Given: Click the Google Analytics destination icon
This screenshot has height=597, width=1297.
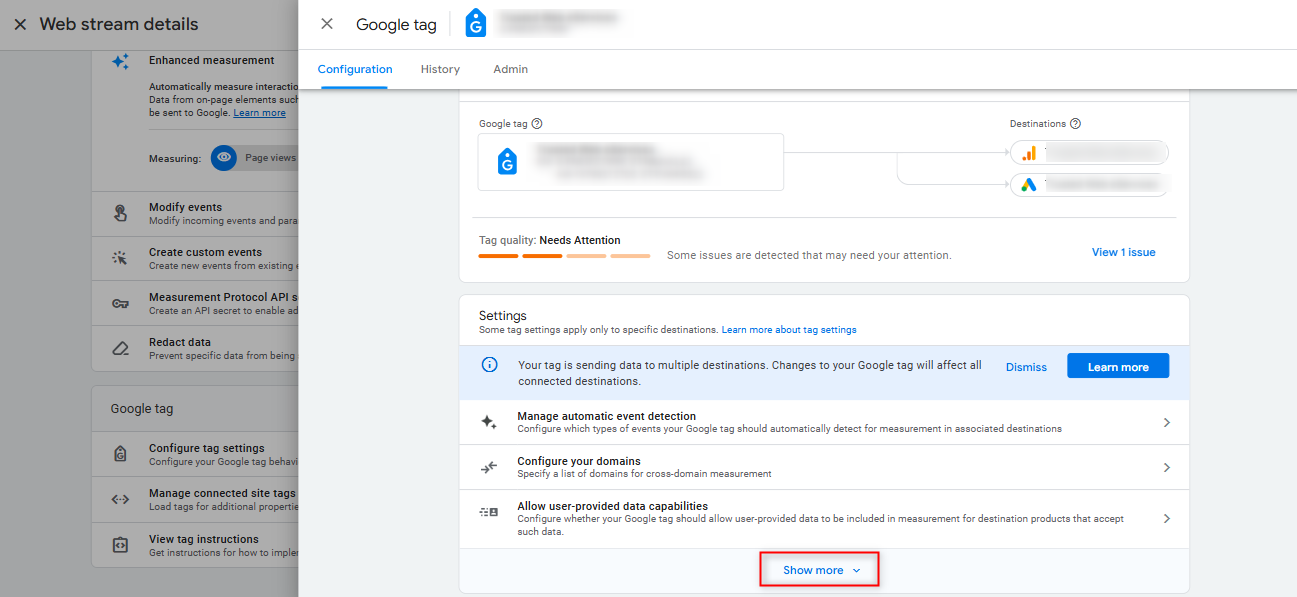Looking at the screenshot, I should click(1029, 153).
